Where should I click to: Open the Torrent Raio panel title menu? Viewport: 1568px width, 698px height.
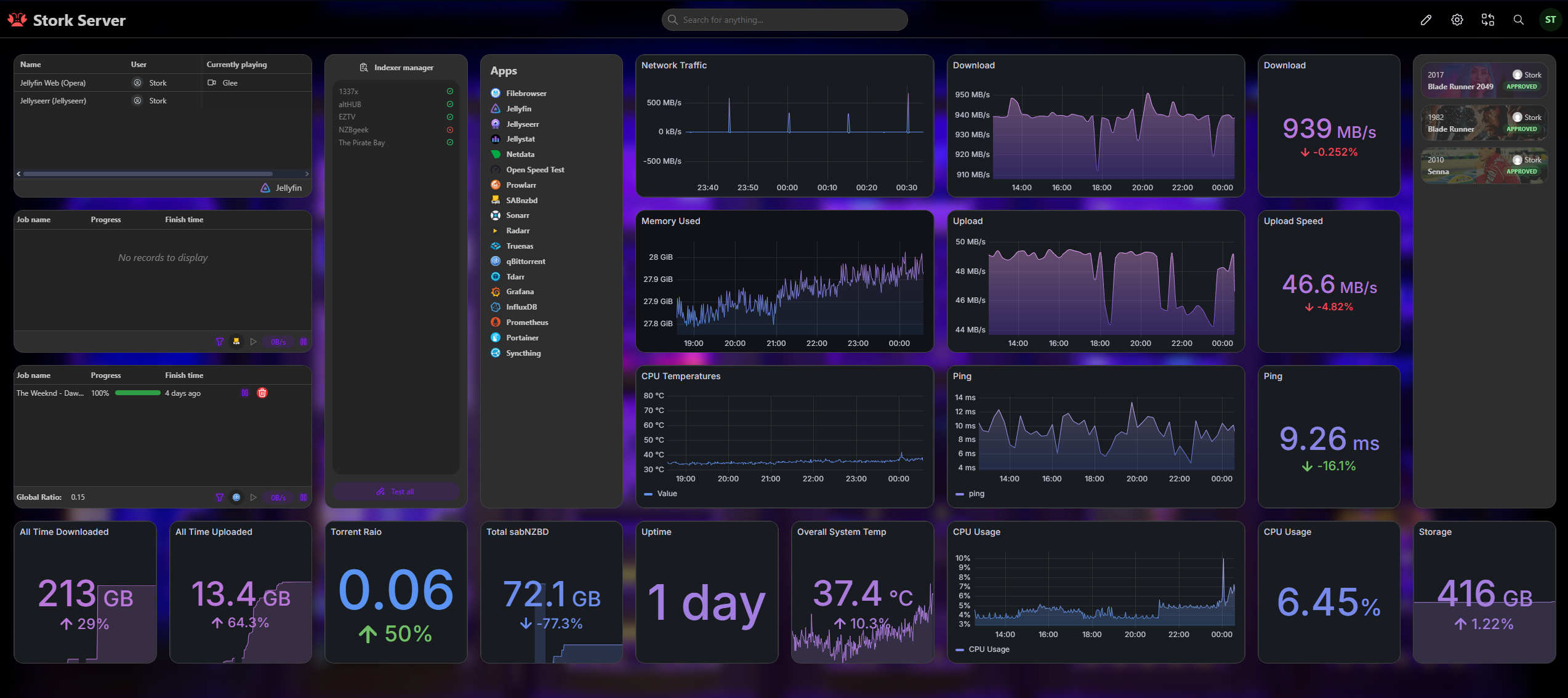pos(356,532)
